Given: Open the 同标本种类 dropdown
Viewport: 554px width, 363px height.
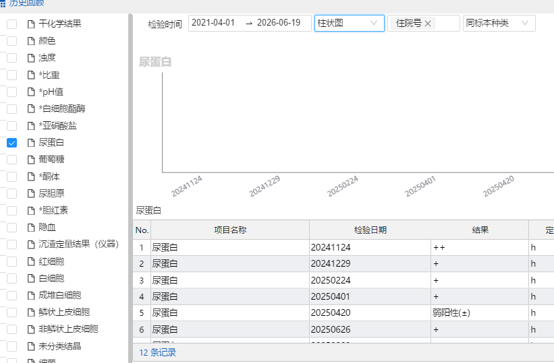Looking at the screenshot, I should 499,23.
